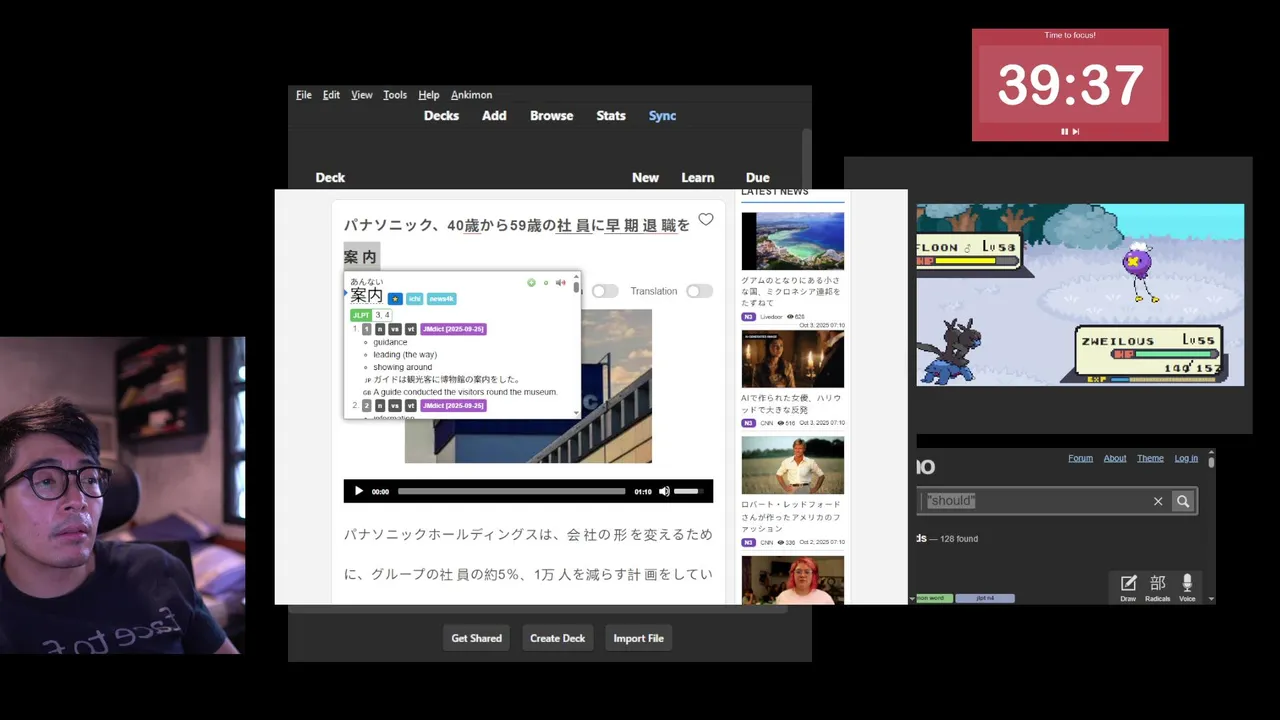Click first JMdict [2025-09-25] label
This screenshot has width=1280, height=720.
pyautogui.click(x=453, y=329)
